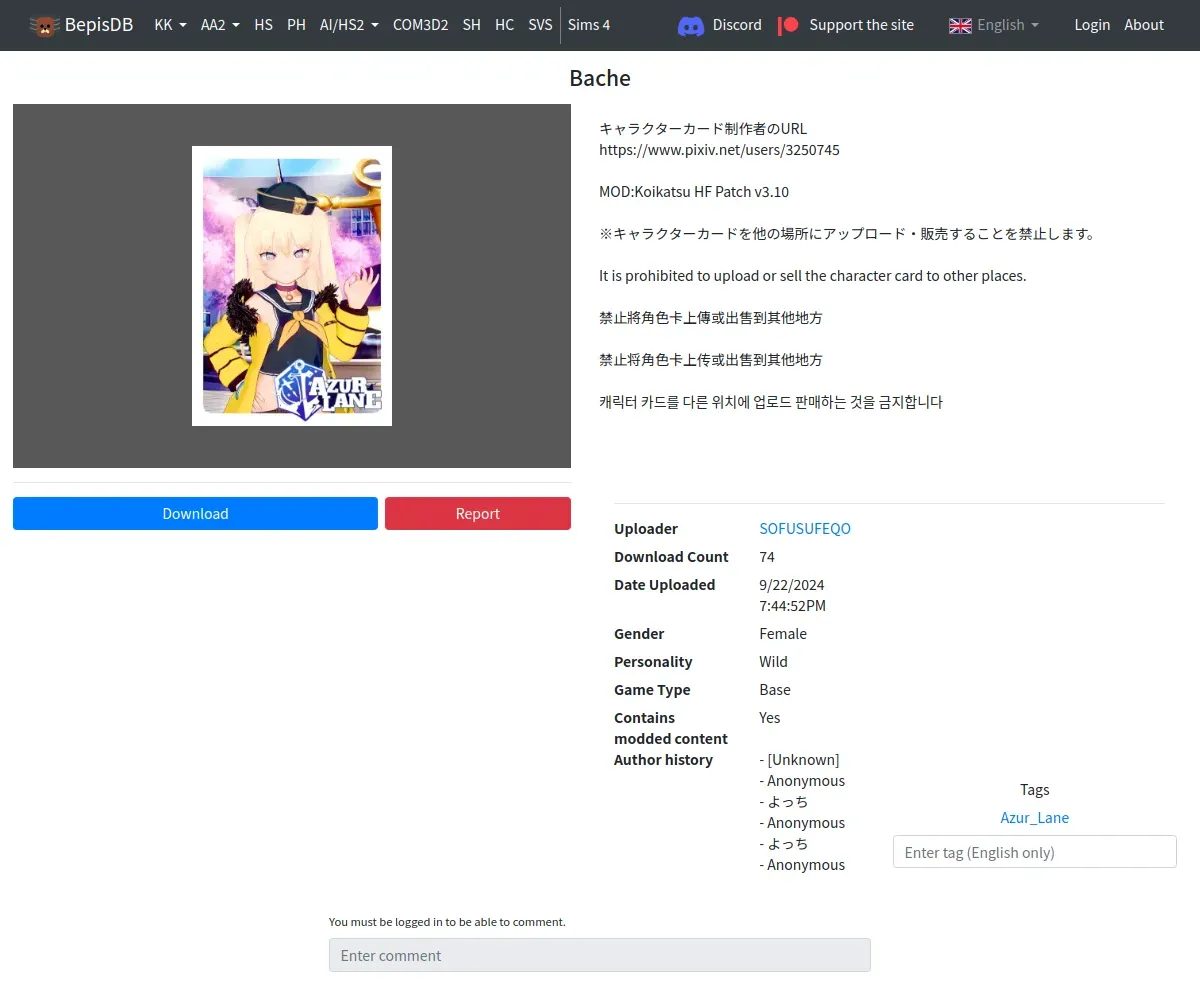Open the Discord link
Viewport: 1200px width, 1000px height.
tap(737, 25)
